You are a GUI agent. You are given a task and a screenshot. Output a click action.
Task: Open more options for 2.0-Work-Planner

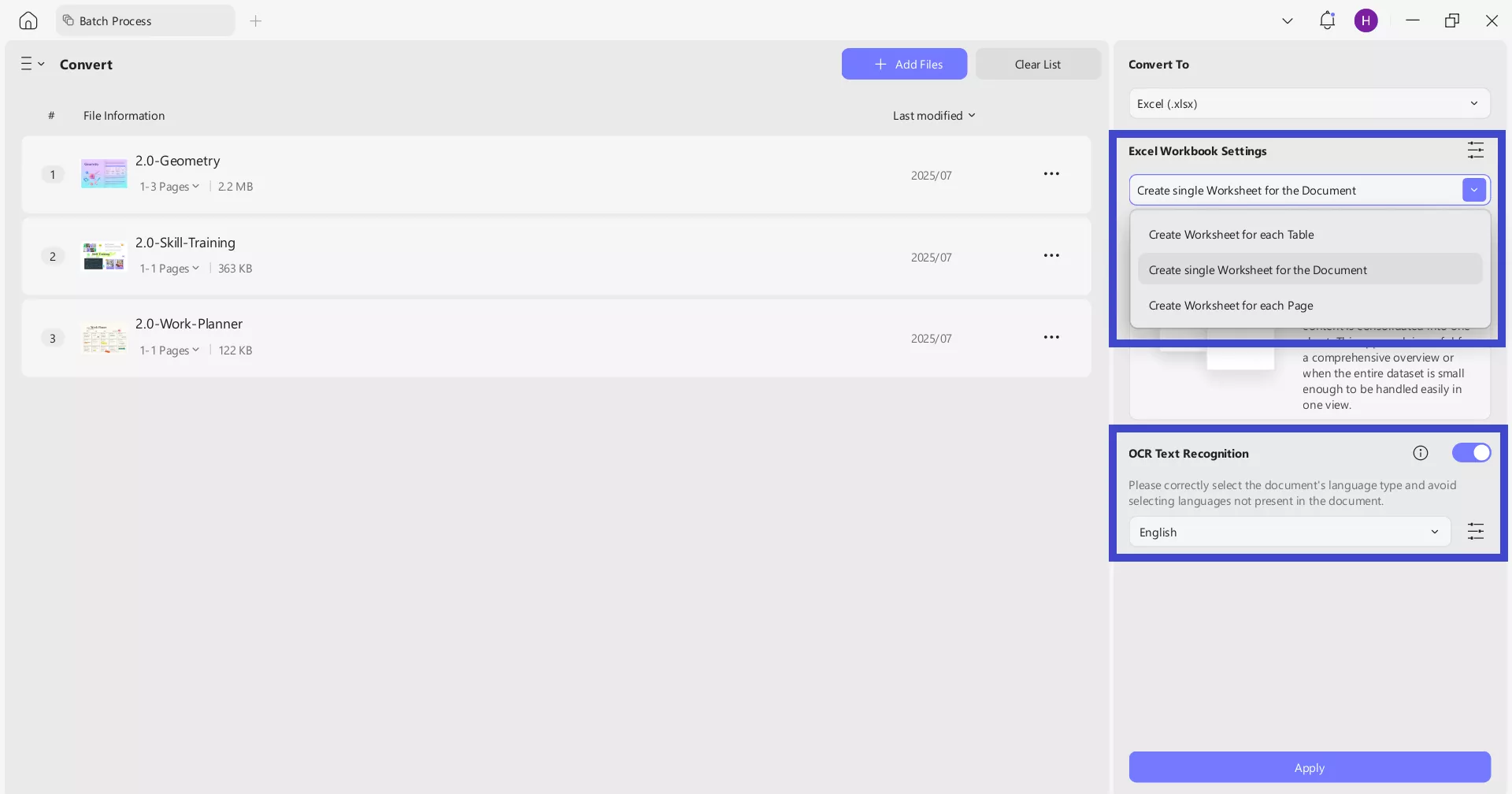point(1051,337)
